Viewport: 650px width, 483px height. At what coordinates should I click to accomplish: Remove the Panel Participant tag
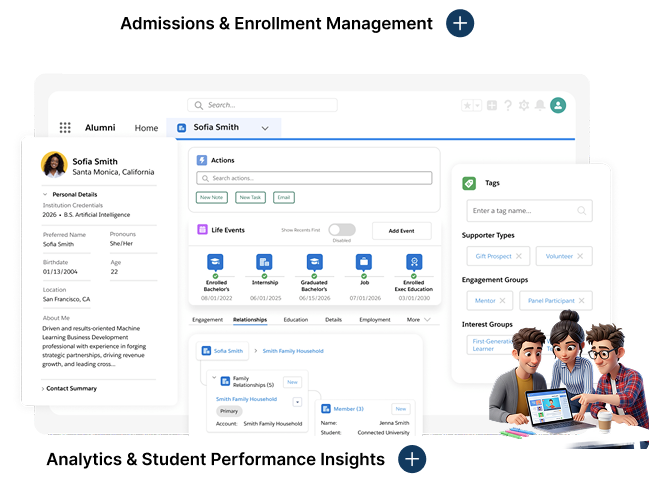click(x=581, y=301)
